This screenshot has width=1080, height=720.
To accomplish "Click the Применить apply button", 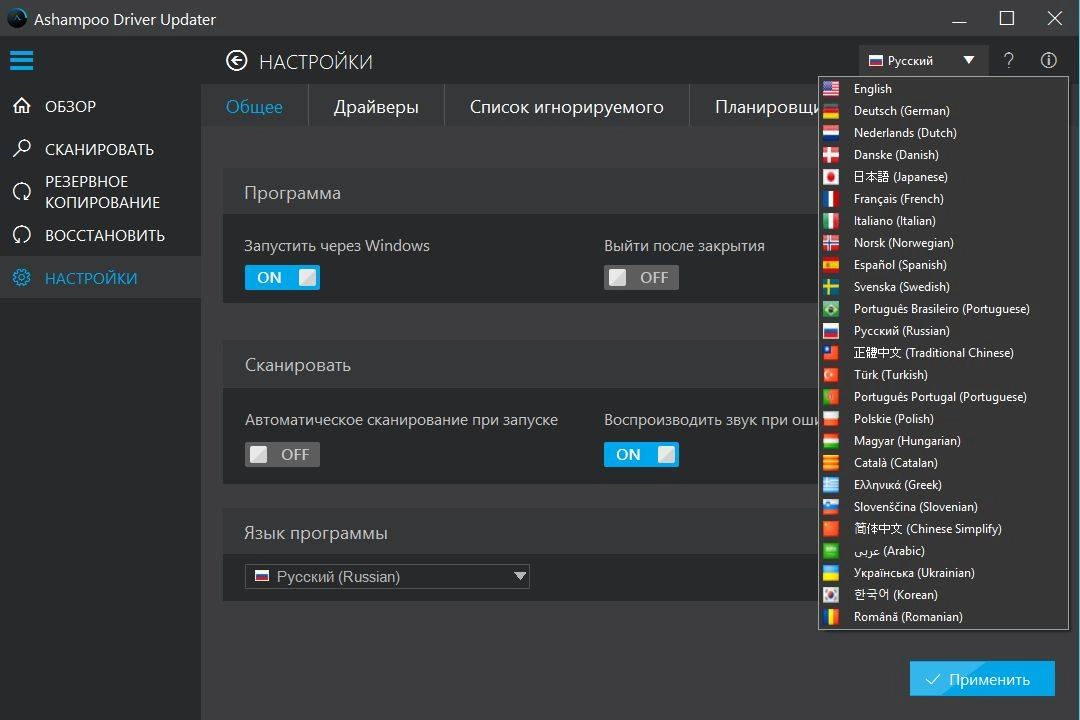I will (982, 679).
